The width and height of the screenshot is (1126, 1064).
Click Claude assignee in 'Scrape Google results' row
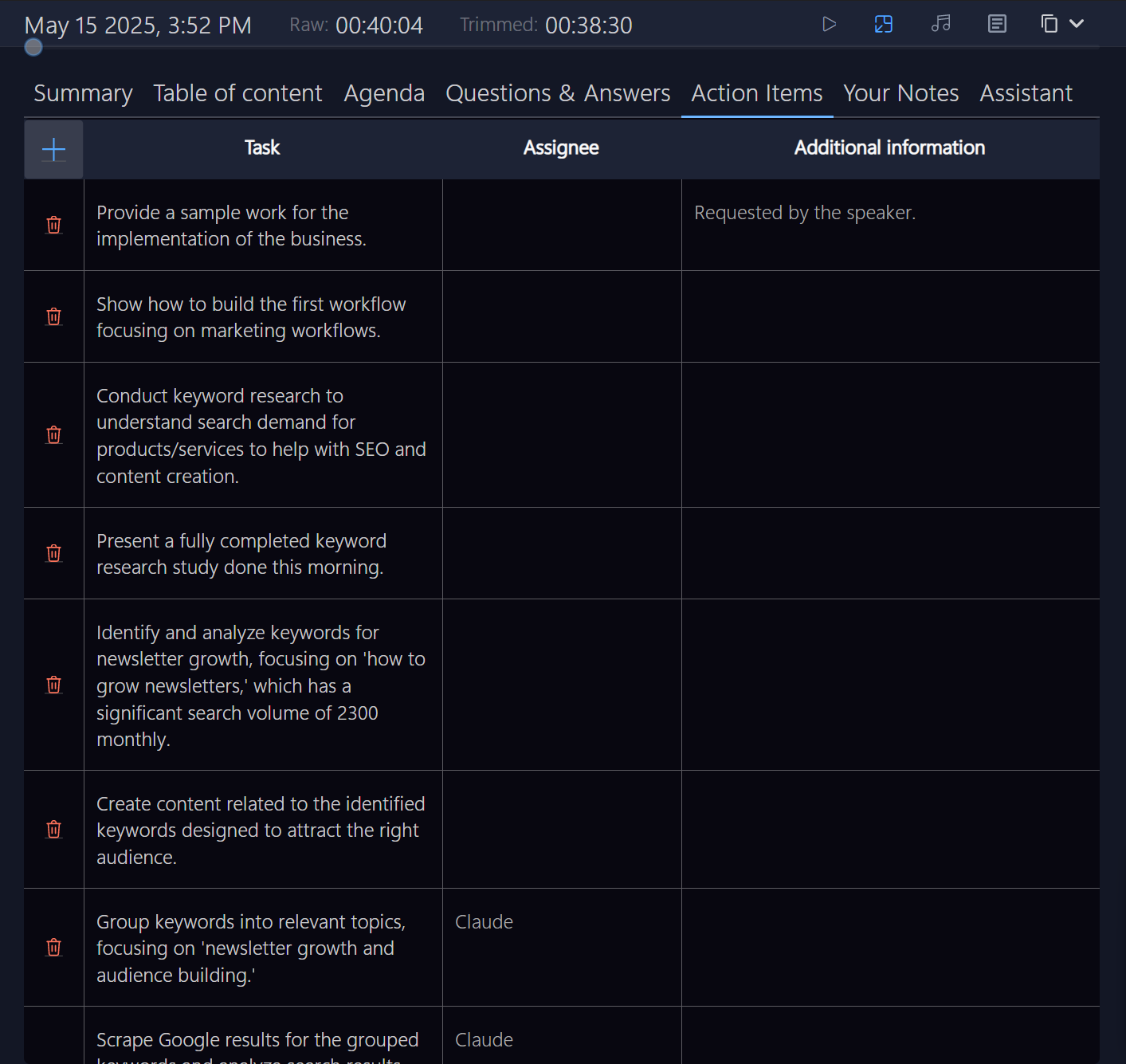(484, 1040)
